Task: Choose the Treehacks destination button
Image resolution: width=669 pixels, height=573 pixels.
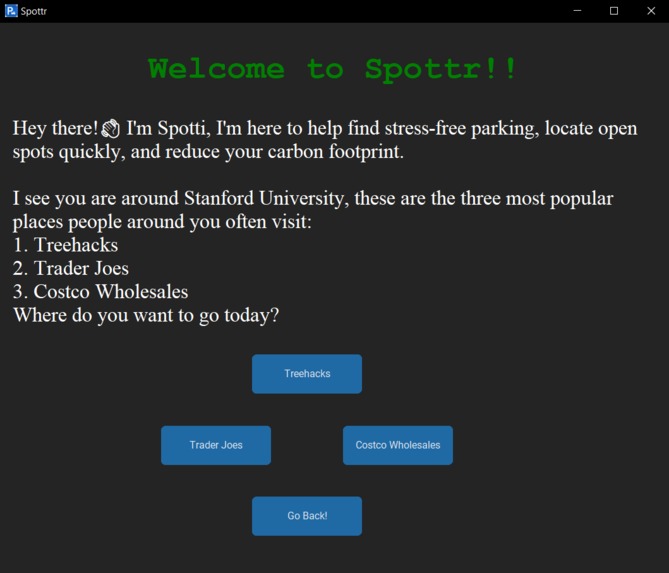Action: [307, 374]
